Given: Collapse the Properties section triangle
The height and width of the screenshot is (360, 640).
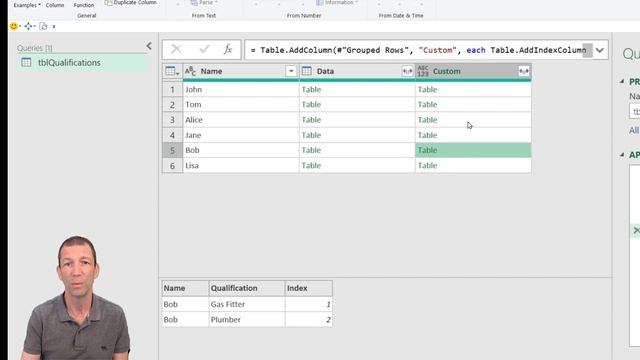Looking at the screenshot, I should pos(622,81).
